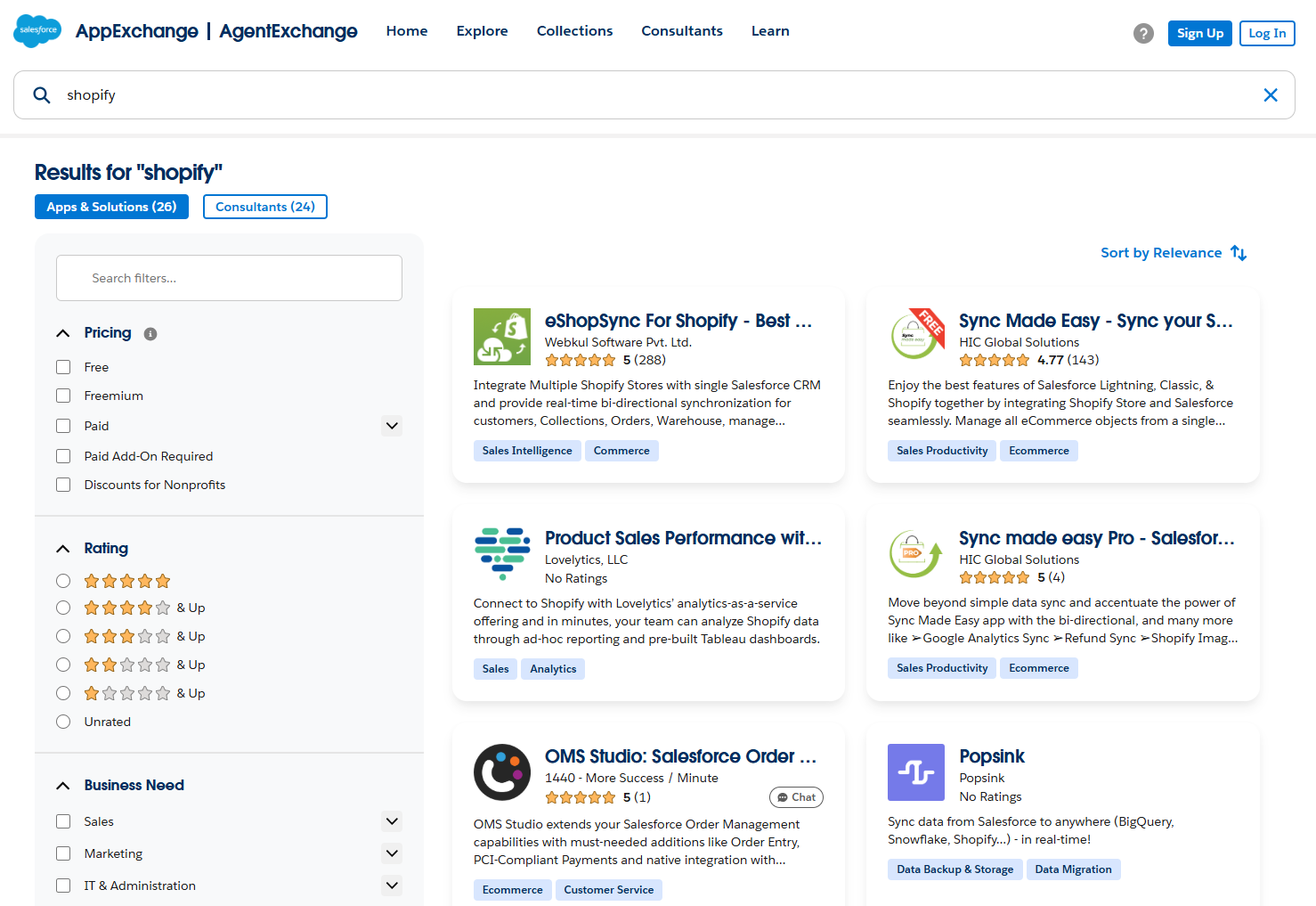Viewport: 1316px width, 906px height.
Task: Click the Chat button on OMS Studio
Action: point(796,797)
